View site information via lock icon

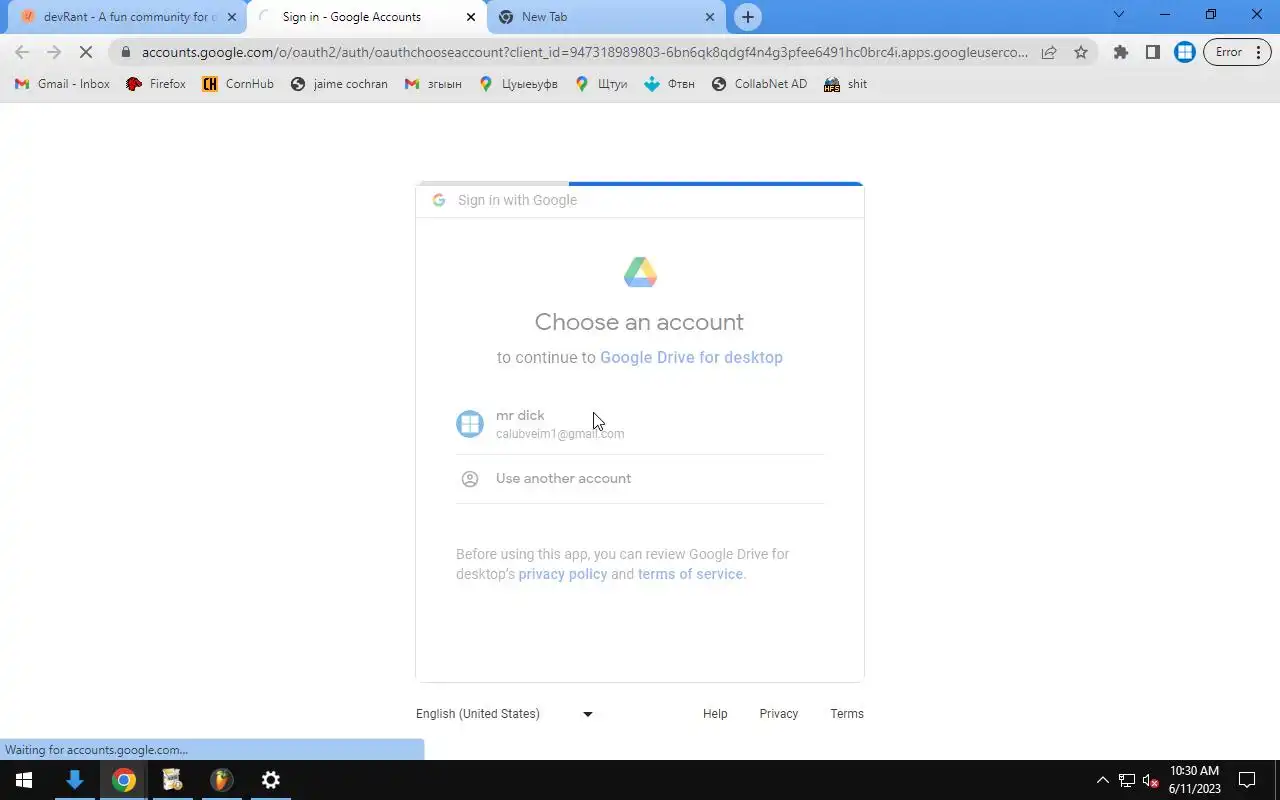coord(125,52)
